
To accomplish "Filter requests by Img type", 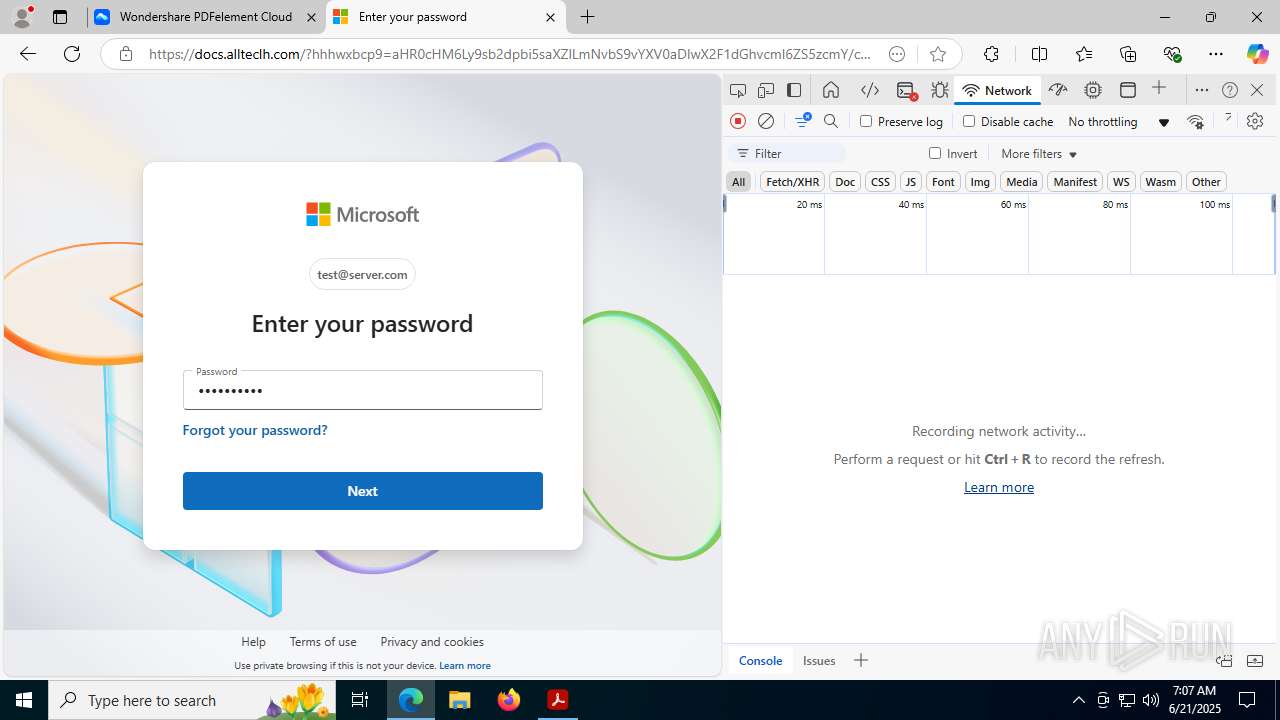I will tap(980, 181).
